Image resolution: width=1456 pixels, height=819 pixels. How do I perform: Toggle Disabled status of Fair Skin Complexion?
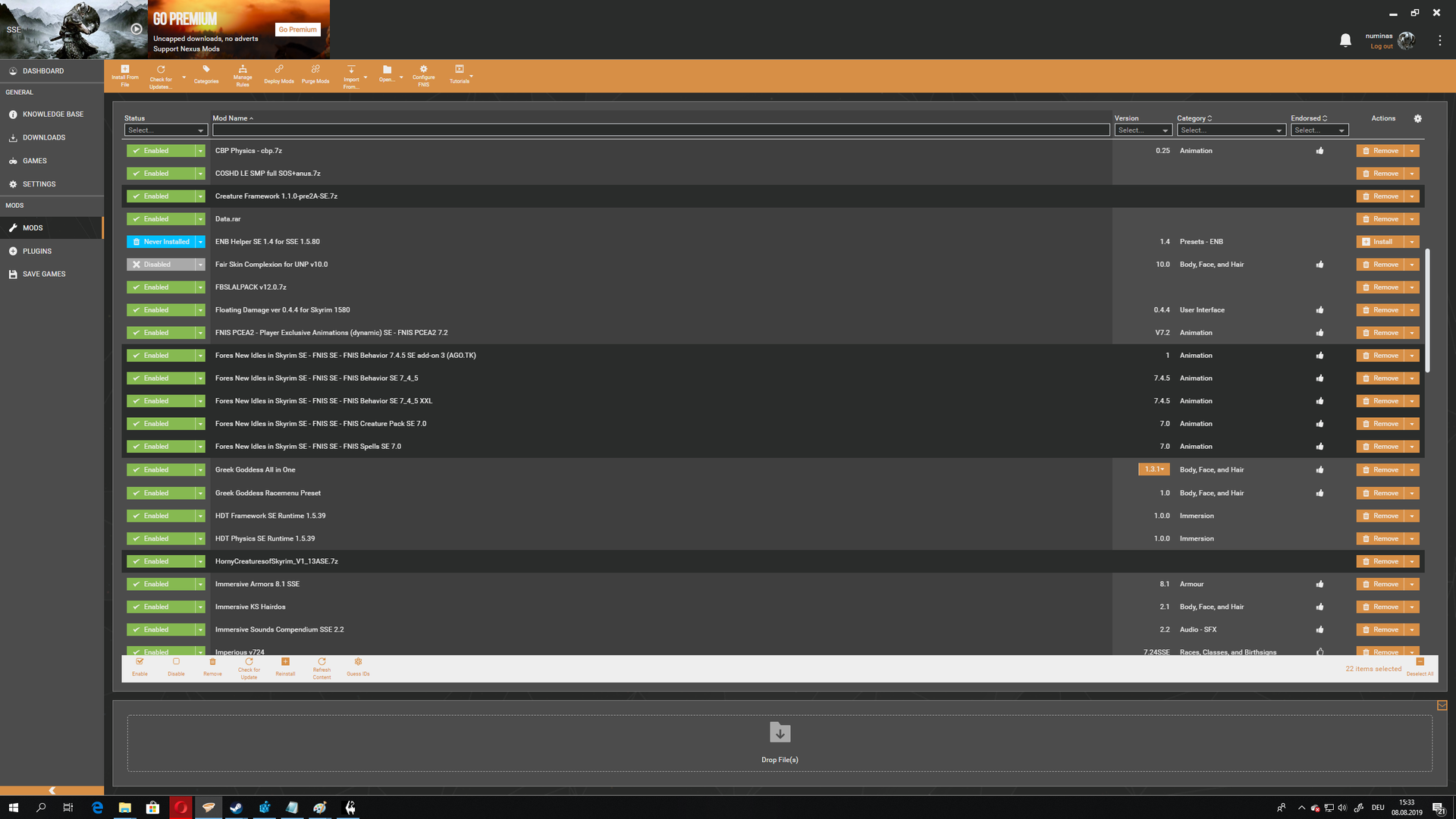tap(161, 265)
